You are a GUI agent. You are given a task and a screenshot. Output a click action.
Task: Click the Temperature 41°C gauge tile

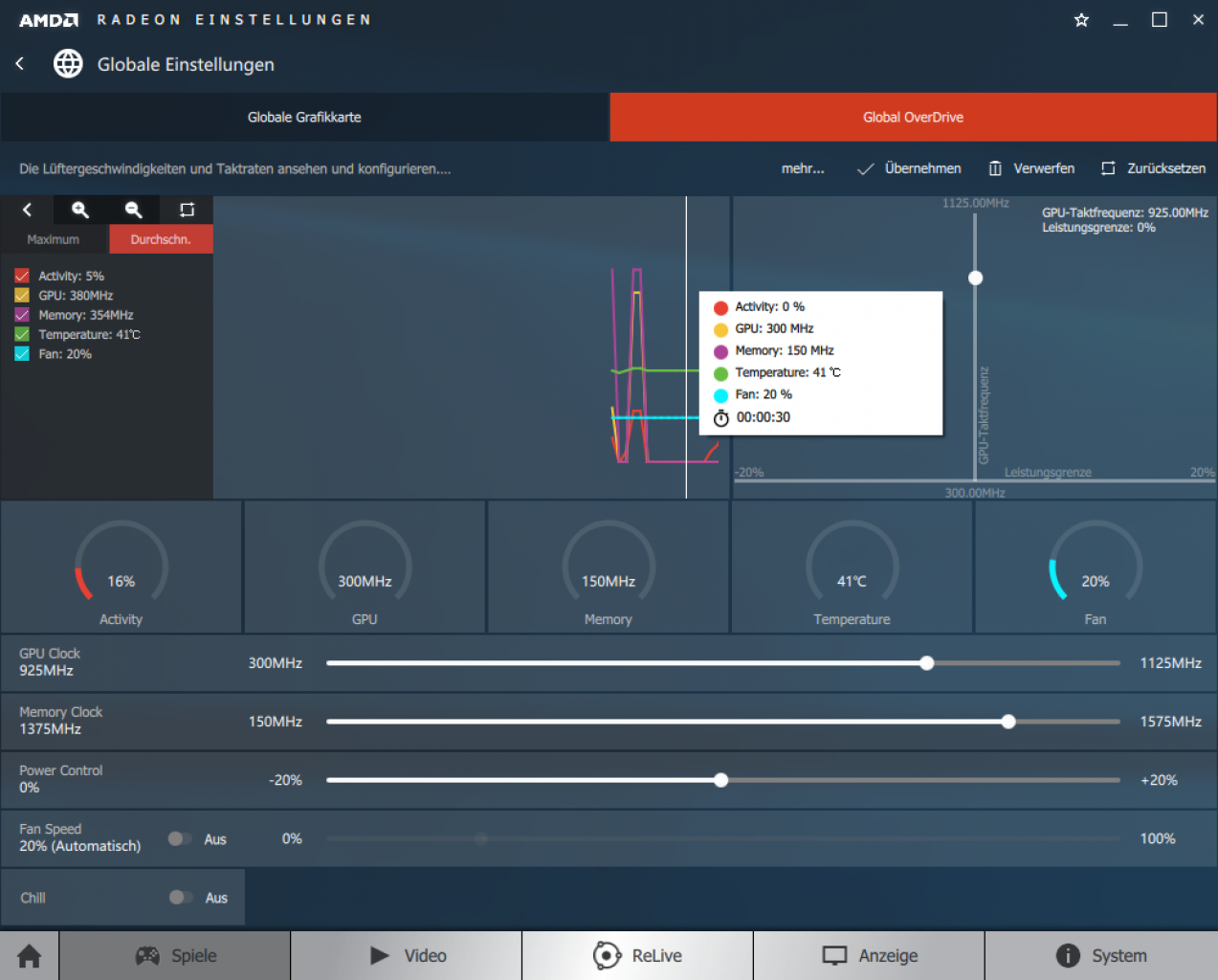coord(852,567)
